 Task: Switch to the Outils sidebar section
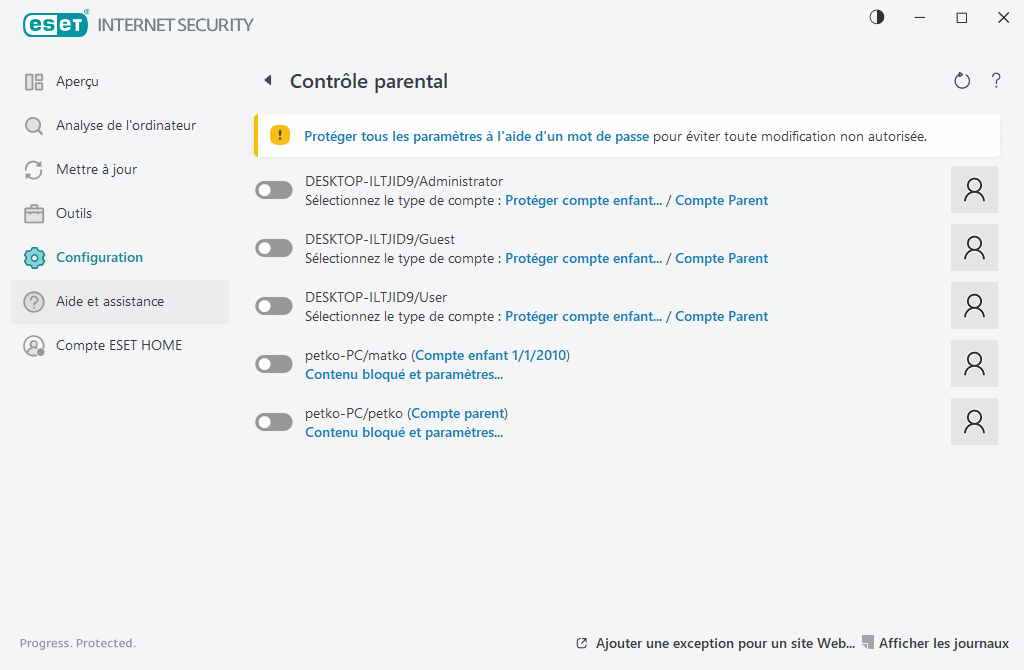point(74,214)
